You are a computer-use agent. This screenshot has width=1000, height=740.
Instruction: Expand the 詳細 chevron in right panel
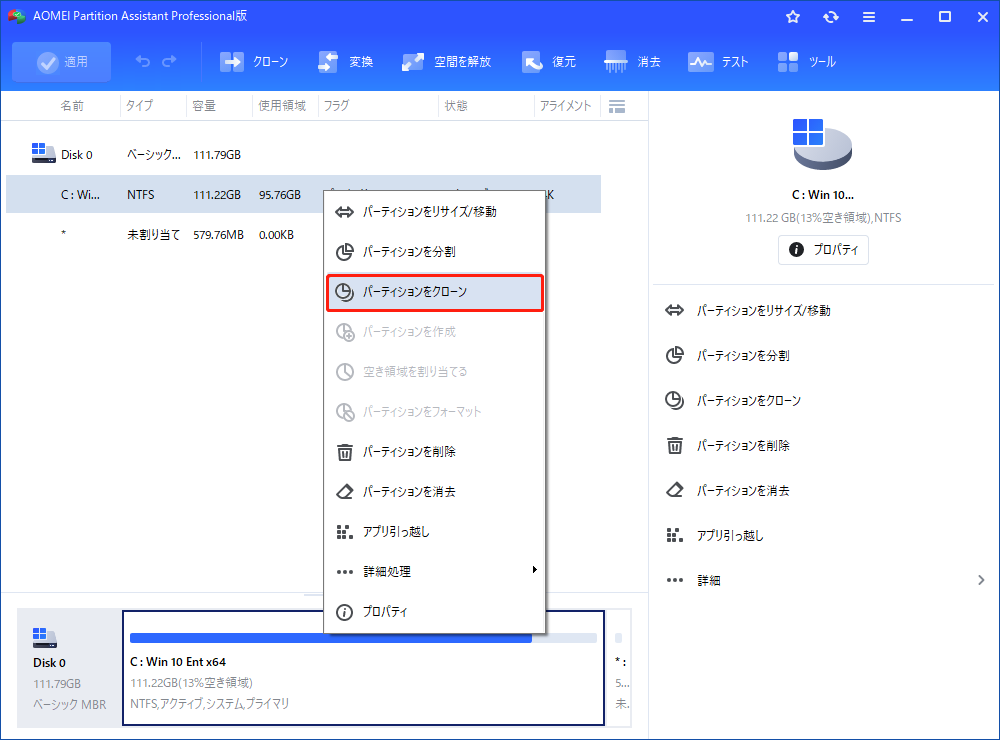(981, 581)
